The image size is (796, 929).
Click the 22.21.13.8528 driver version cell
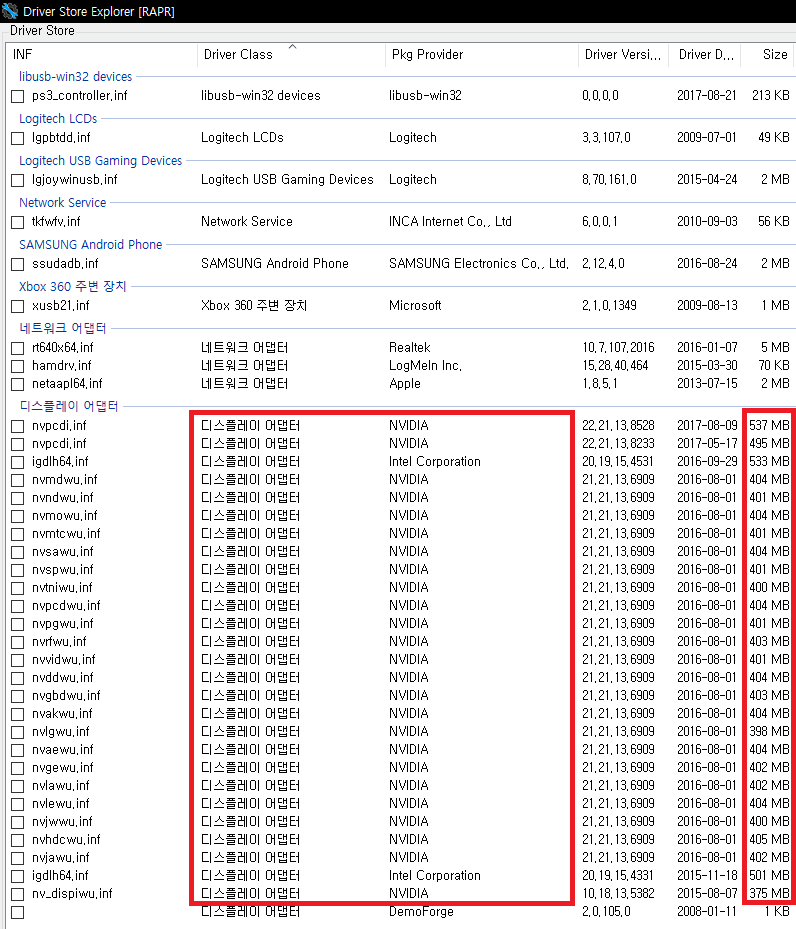(618, 426)
